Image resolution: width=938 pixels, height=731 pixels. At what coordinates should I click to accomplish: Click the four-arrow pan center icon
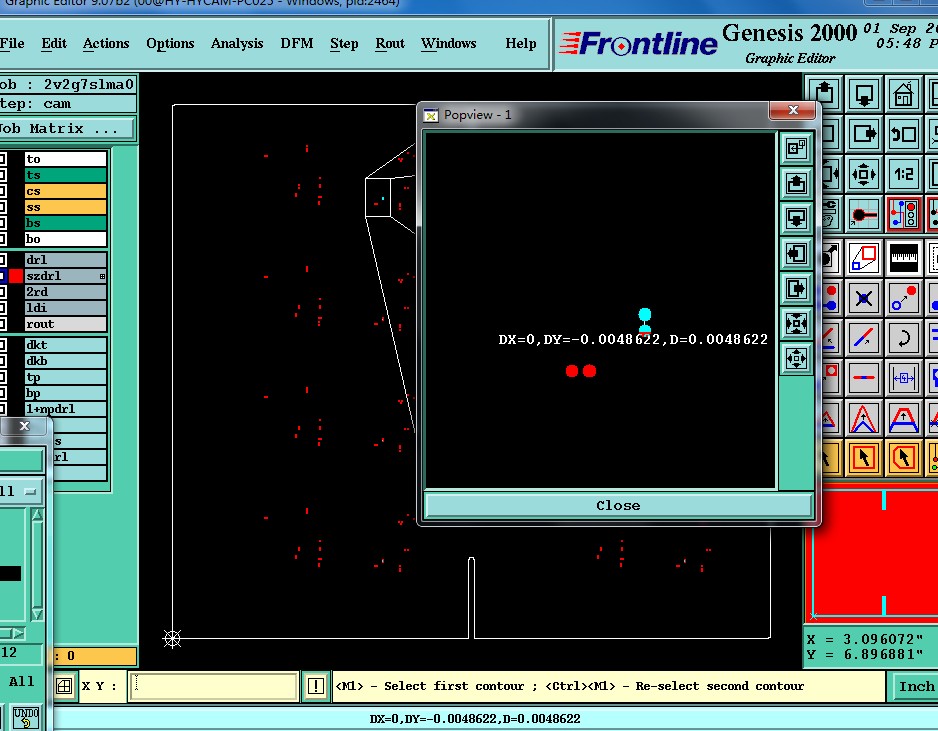tap(864, 174)
